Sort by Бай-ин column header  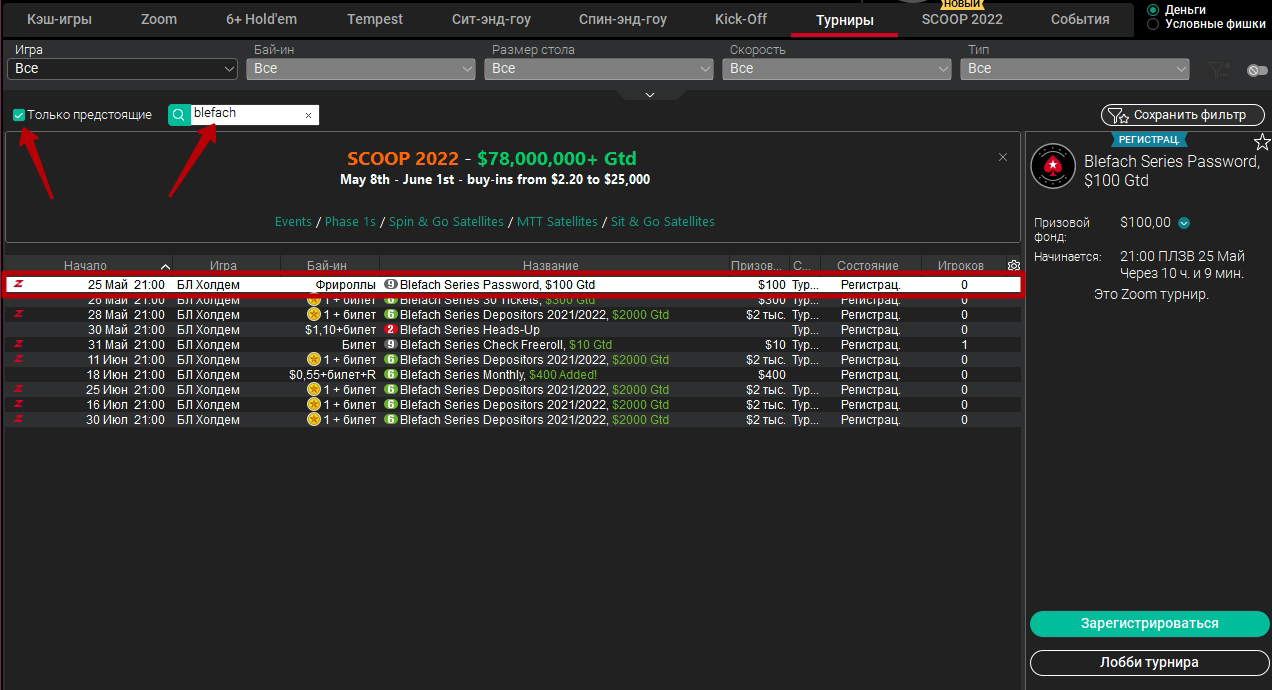[x=327, y=265]
